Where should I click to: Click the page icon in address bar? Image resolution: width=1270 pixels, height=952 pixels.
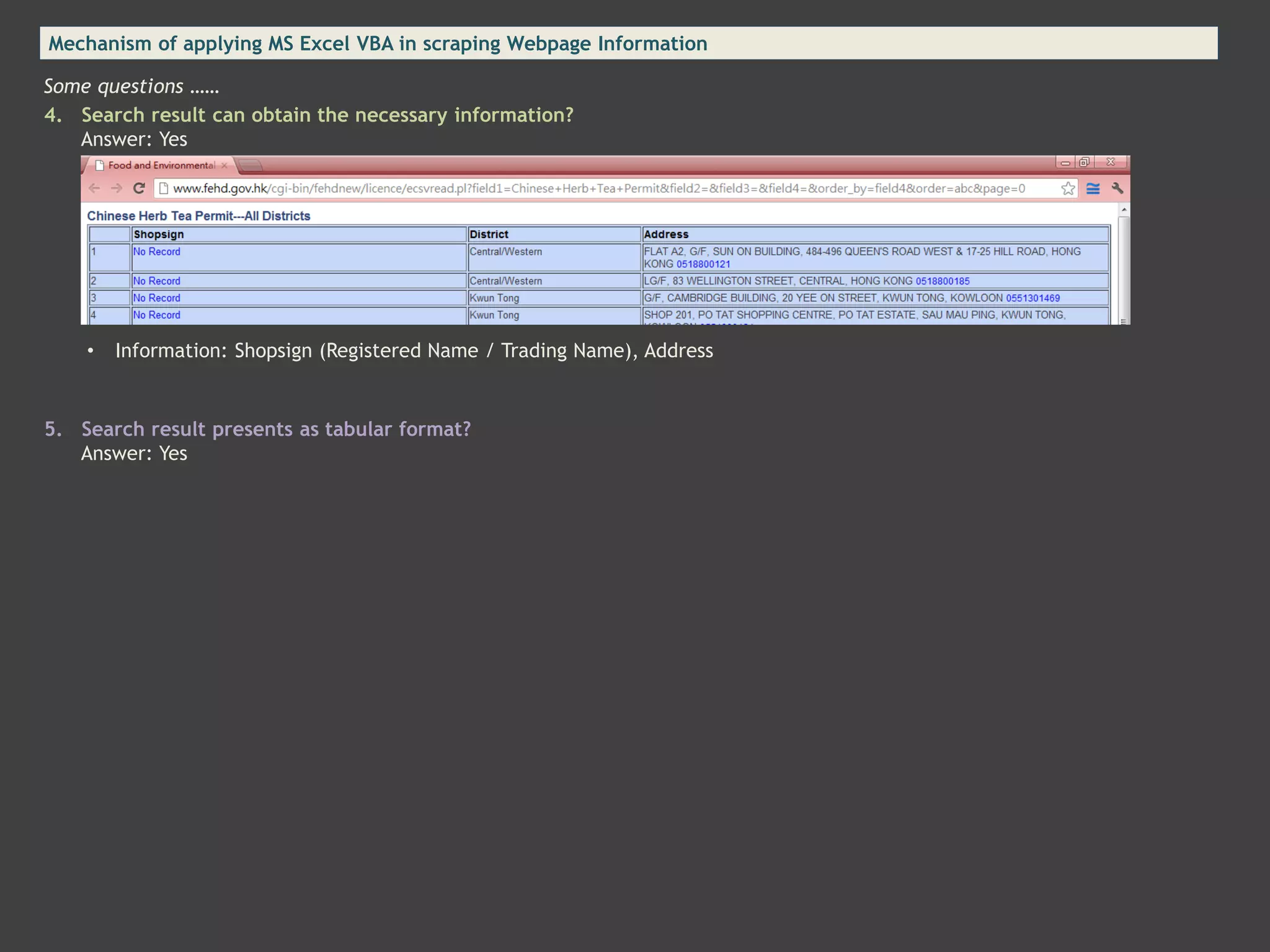[164, 188]
